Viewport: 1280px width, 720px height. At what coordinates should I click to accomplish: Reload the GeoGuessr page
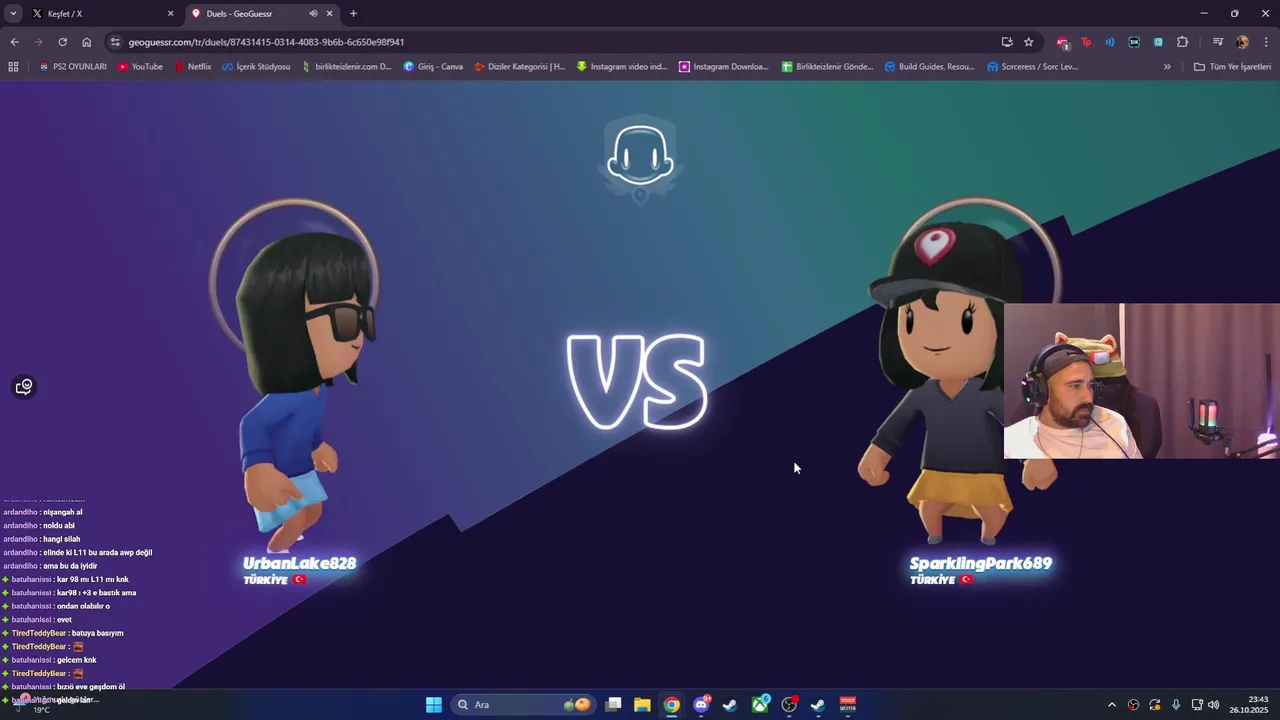pyautogui.click(x=62, y=42)
